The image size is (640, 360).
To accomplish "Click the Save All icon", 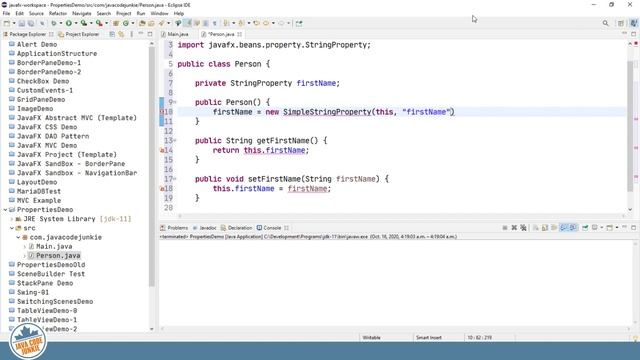I will click(x=31, y=23).
